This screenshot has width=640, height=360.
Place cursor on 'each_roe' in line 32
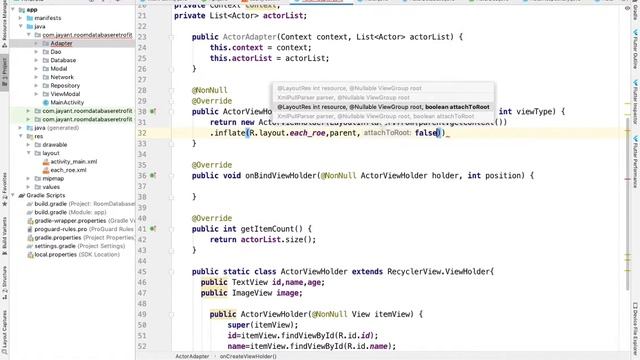(x=307, y=133)
